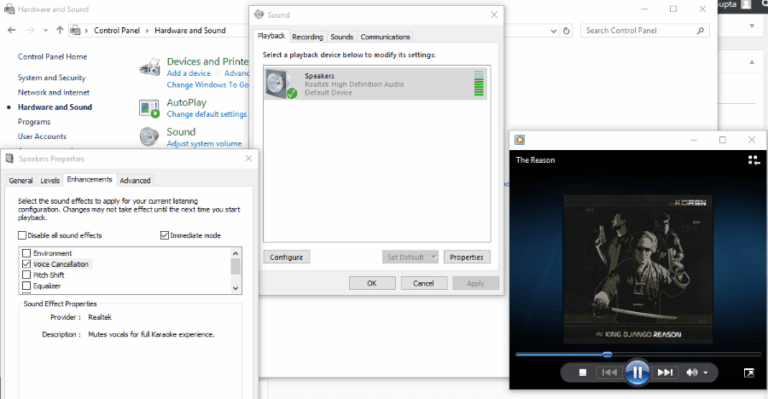Skip to the next track
Image resolution: width=768 pixels, height=399 pixels.
[665, 373]
